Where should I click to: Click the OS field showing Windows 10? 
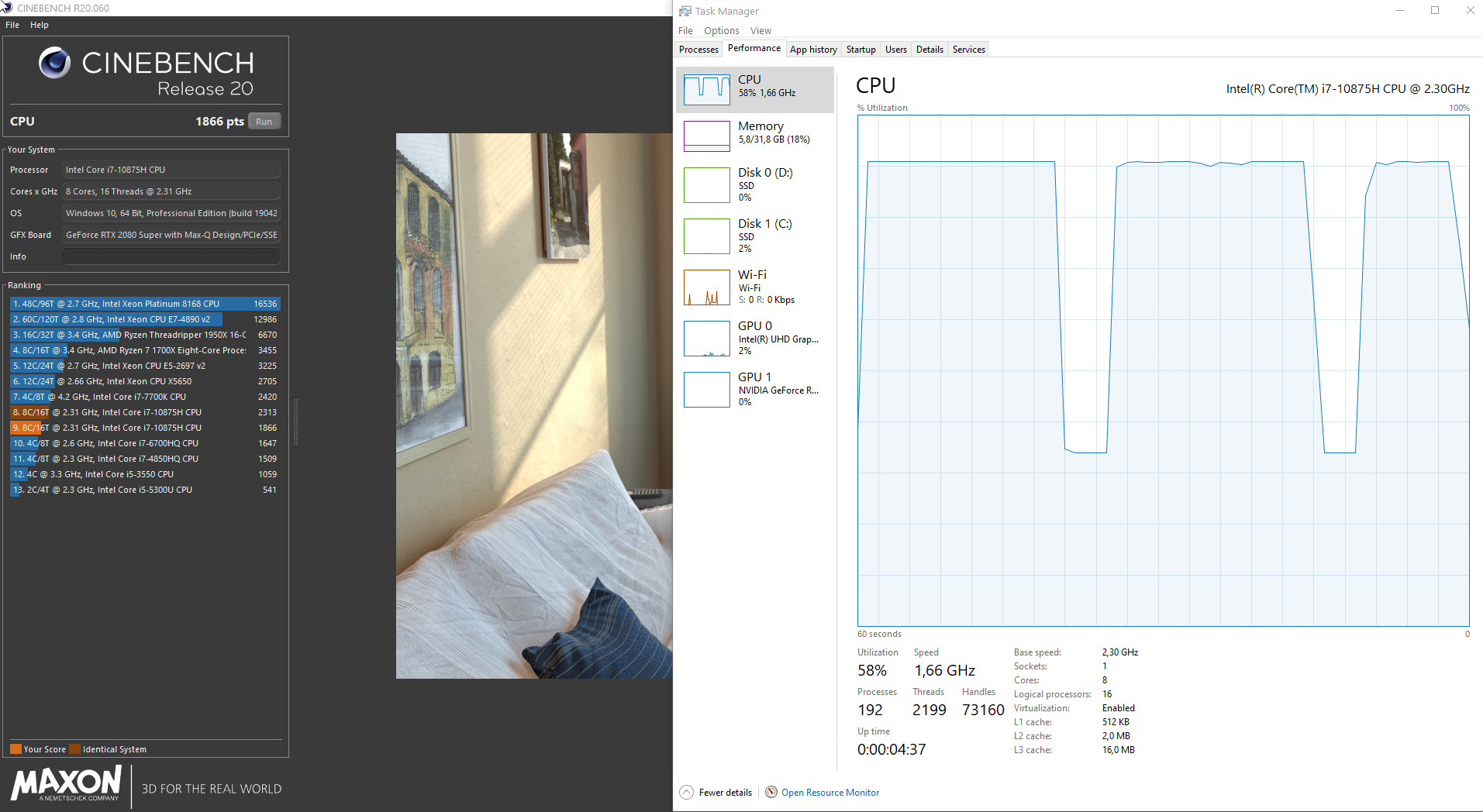(171, 213)
